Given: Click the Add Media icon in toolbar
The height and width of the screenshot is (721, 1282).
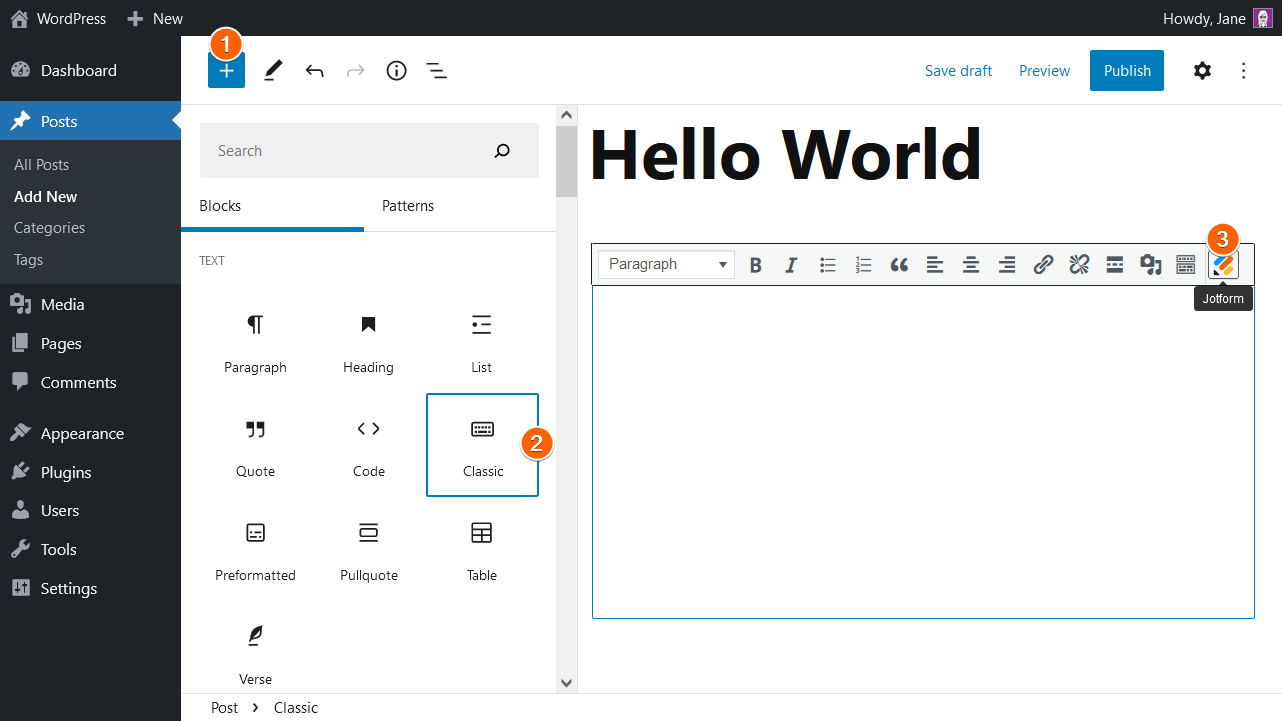Looking at the screenshot, I should click(x=1151, y=265).
